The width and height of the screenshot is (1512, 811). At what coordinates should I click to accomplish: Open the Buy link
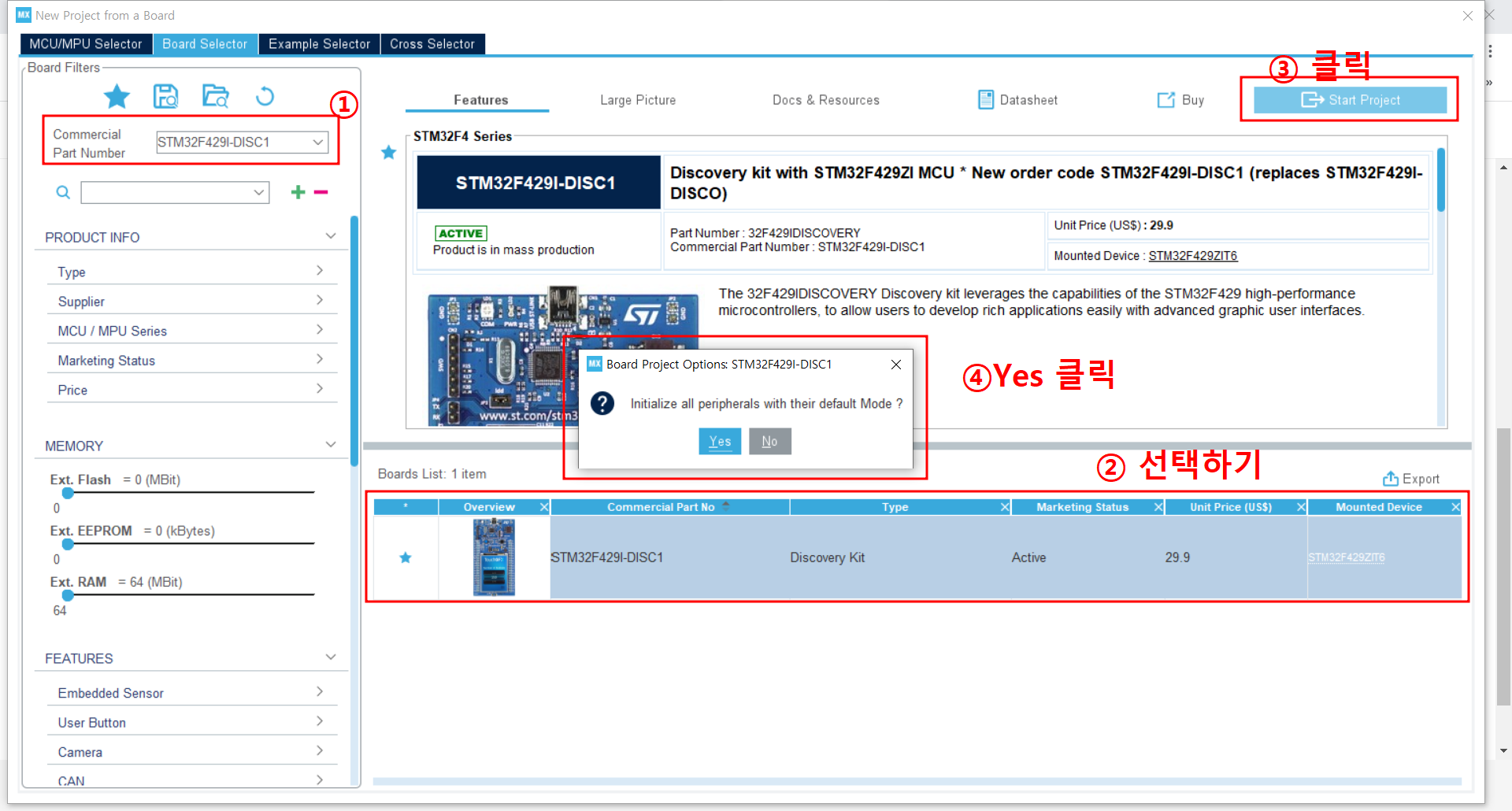point(1180,100)
